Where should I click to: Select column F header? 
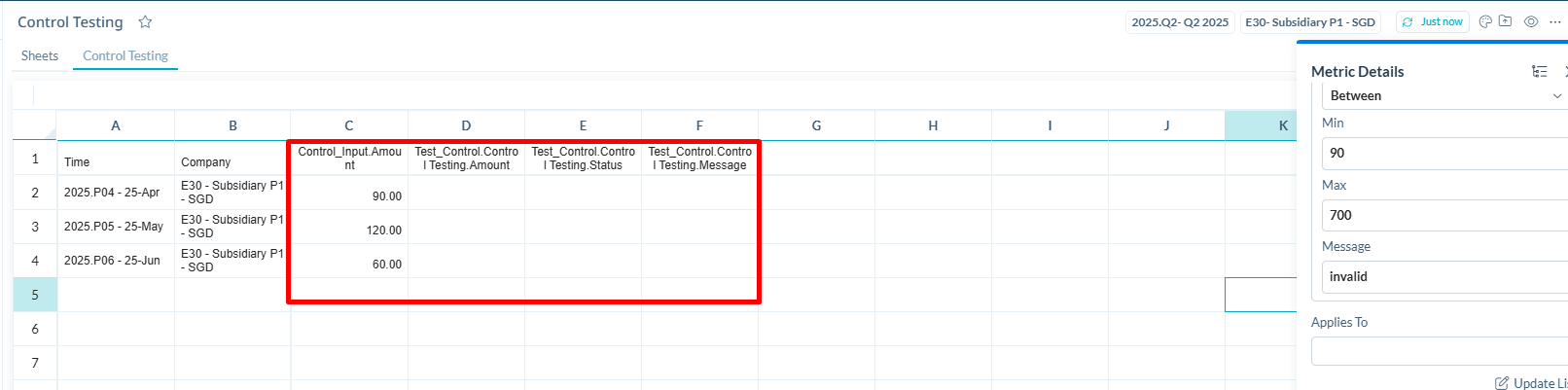[x=699, y=125]
